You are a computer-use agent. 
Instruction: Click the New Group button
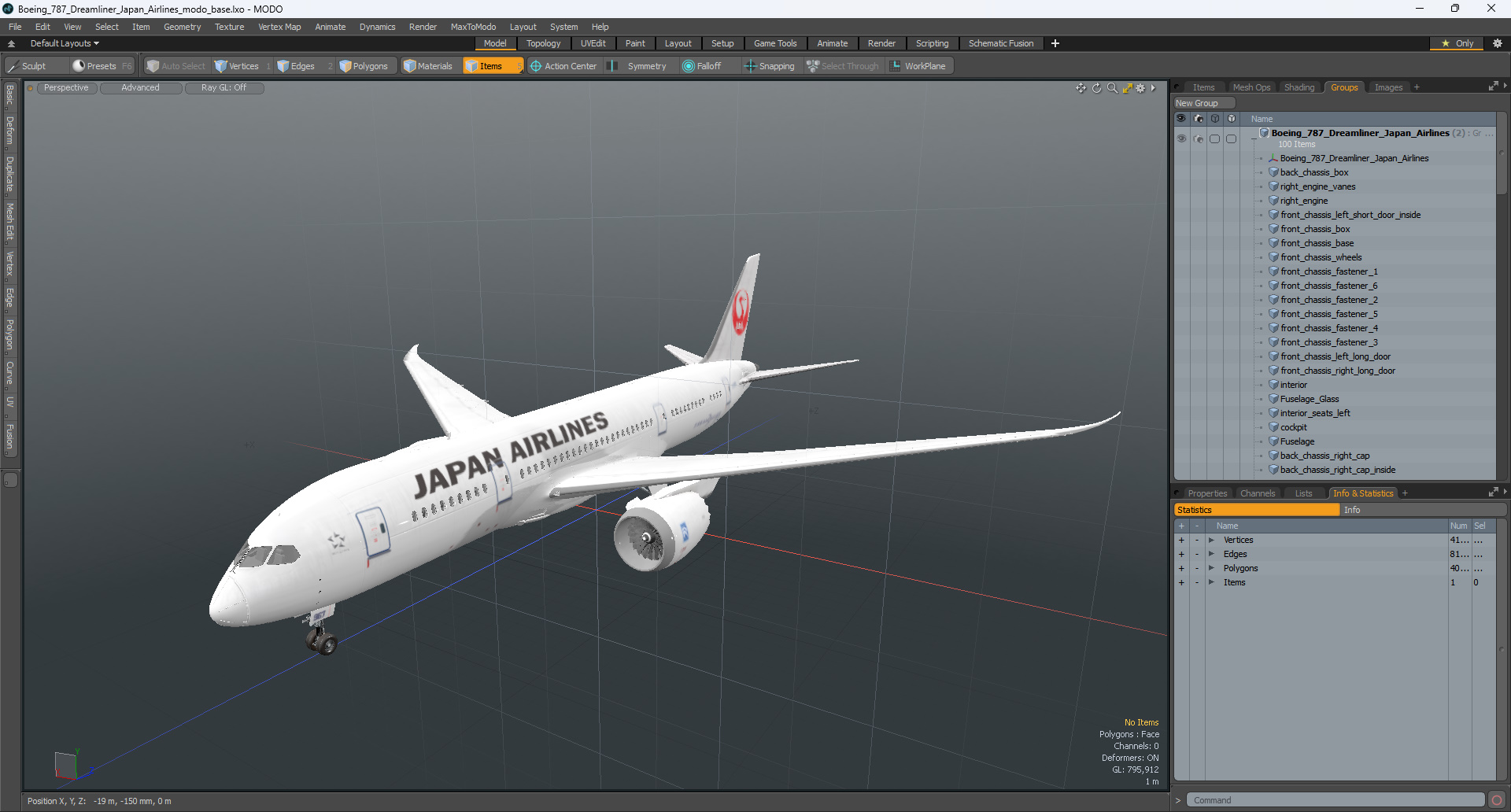pyautogui.click(x=1204, y=103)
